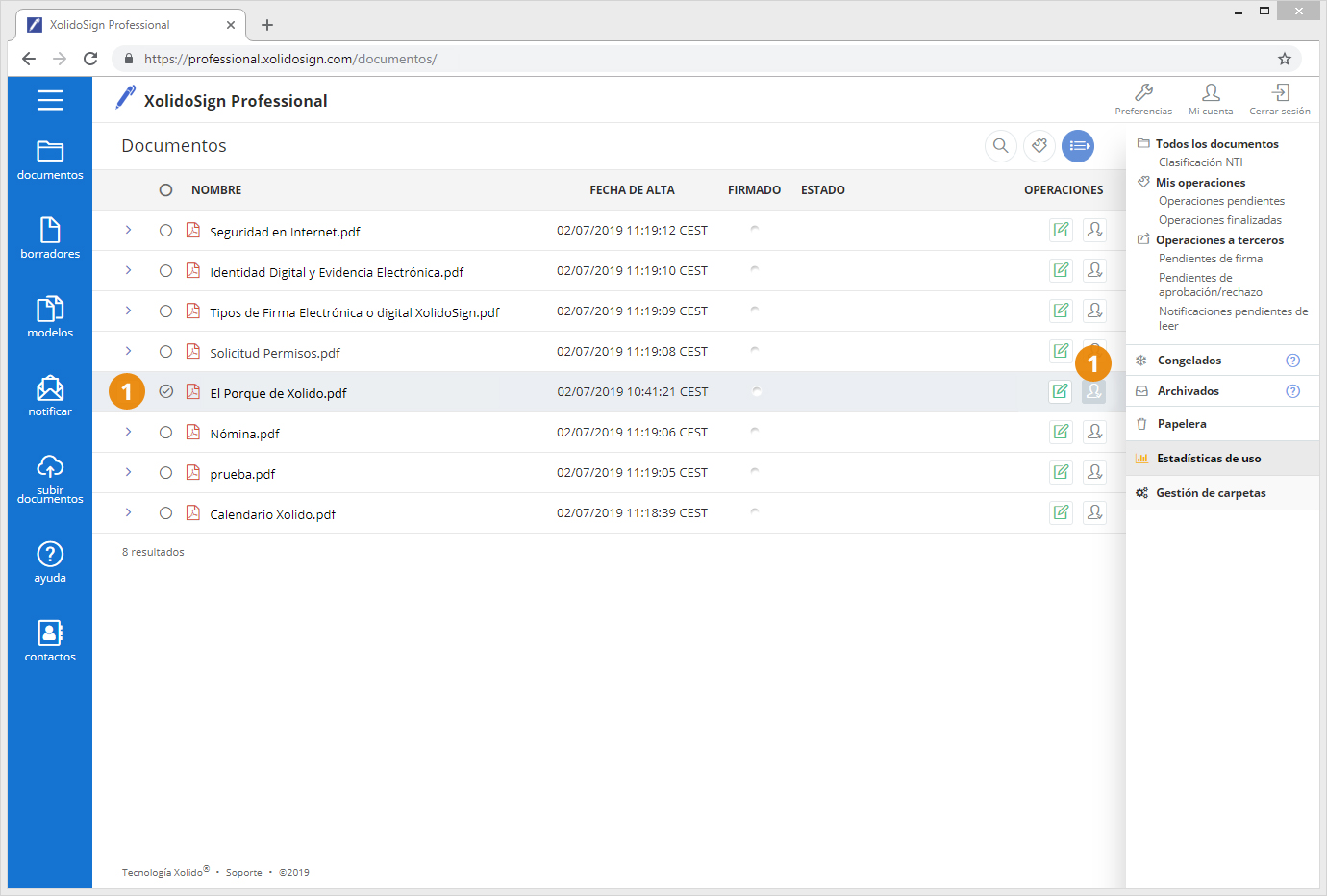
Task: Open the documentos folder section
Action: pyautogui.click(x=50, y=160)
